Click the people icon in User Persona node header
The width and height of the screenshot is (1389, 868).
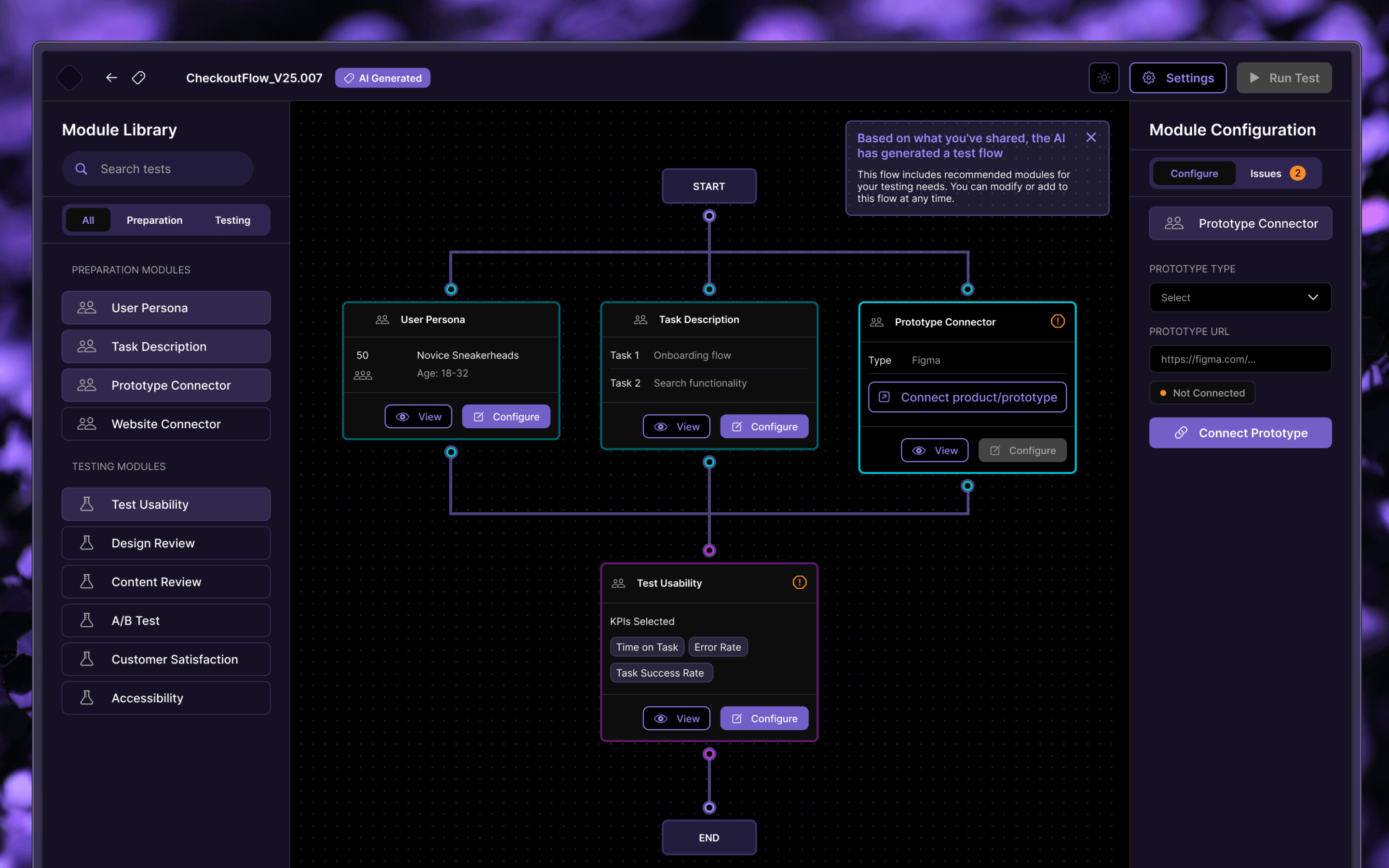382,320
